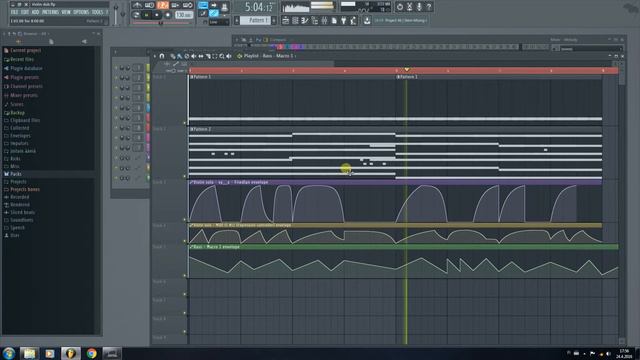Open the FILE menu
The width and height of the screenshot is (640, 360).
[x=14, y=12]
